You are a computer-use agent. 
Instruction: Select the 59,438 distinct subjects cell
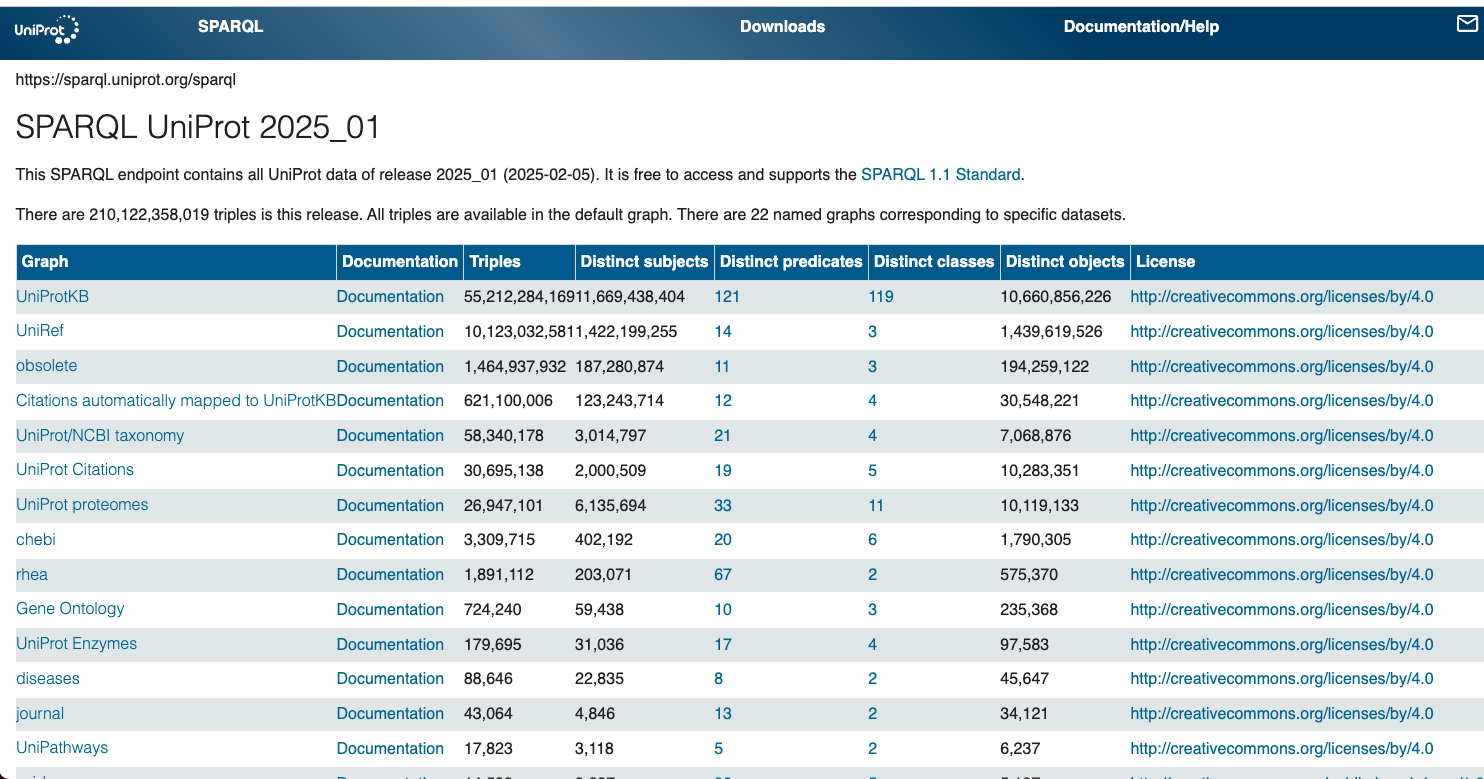point(600,609)
